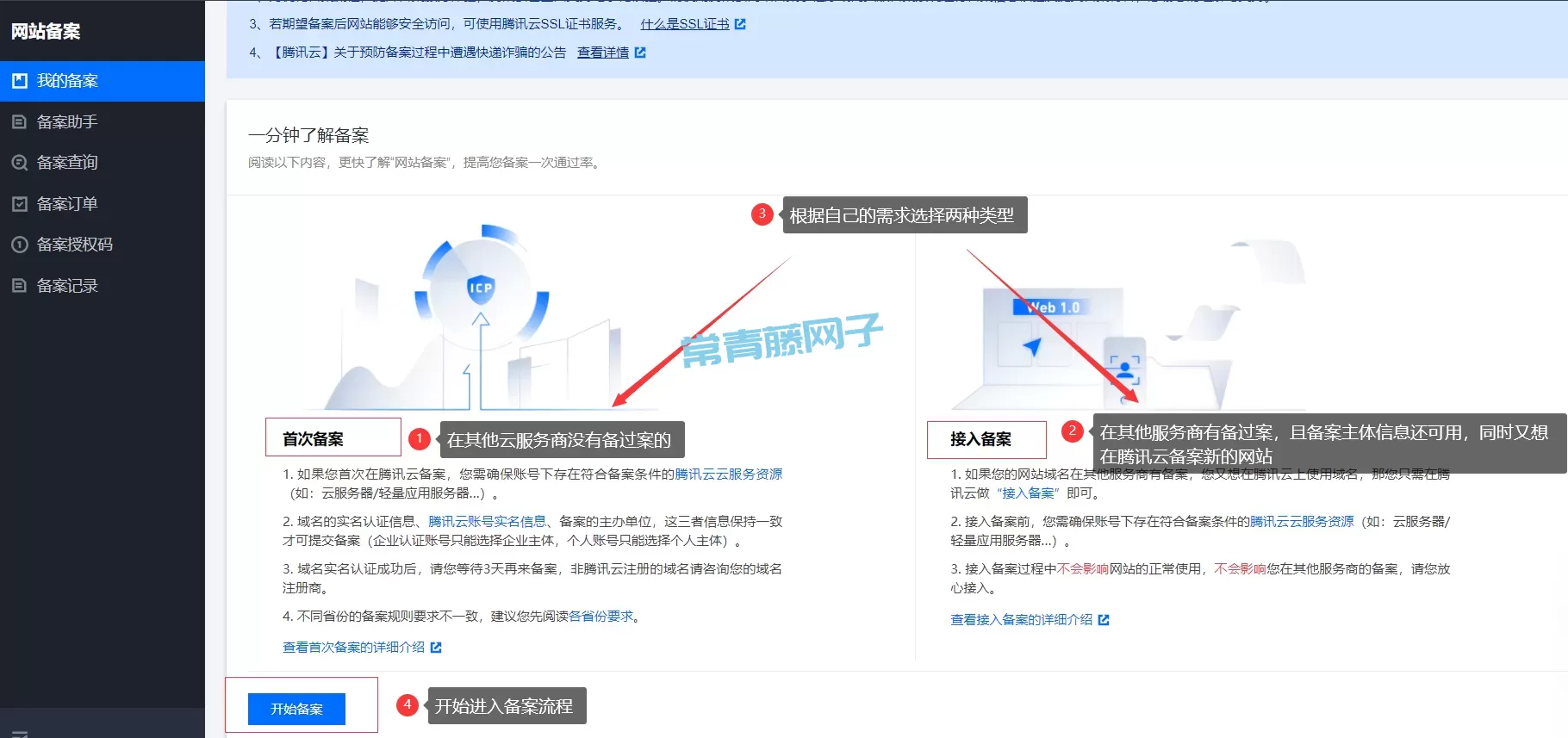Click the 我的备案 sidebar icon
1568x738 pixels.
[19, 81]
